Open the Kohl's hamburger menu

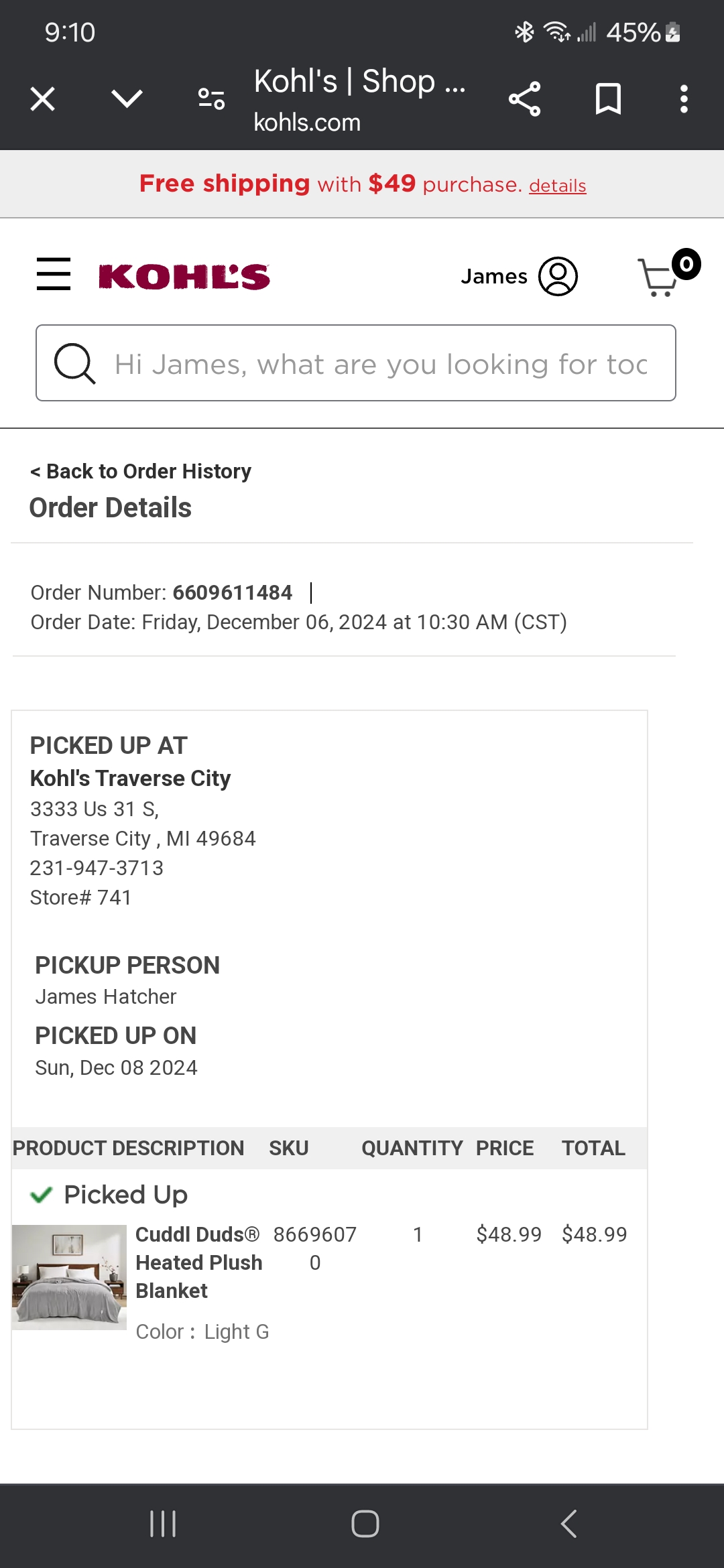coord(54,274)
